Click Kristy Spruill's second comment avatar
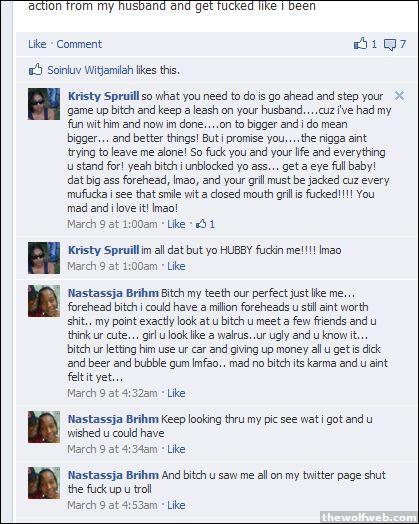This screenshot has width=419, height=524. tap(44, 258)
